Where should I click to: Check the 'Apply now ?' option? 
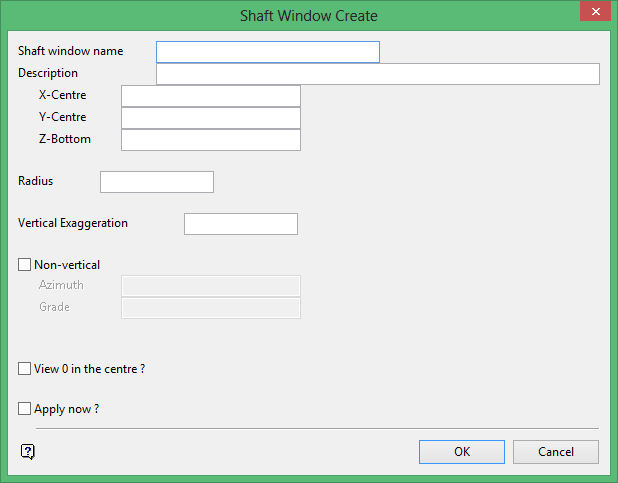(25, 409)
